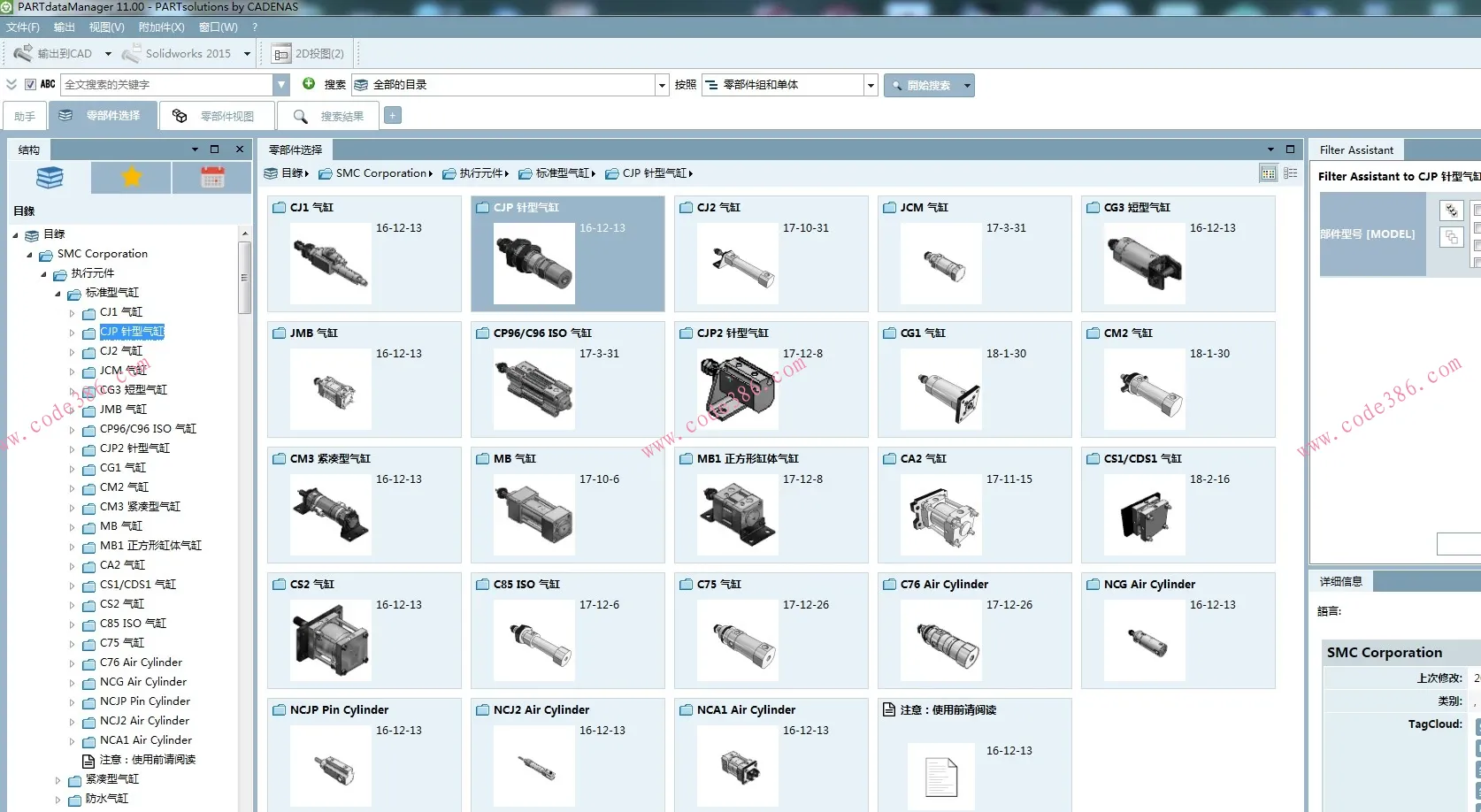Collapse the 标准型气缸 tree node
Image resolution: width=1481 pixels, height=812 pixels.
58,294
